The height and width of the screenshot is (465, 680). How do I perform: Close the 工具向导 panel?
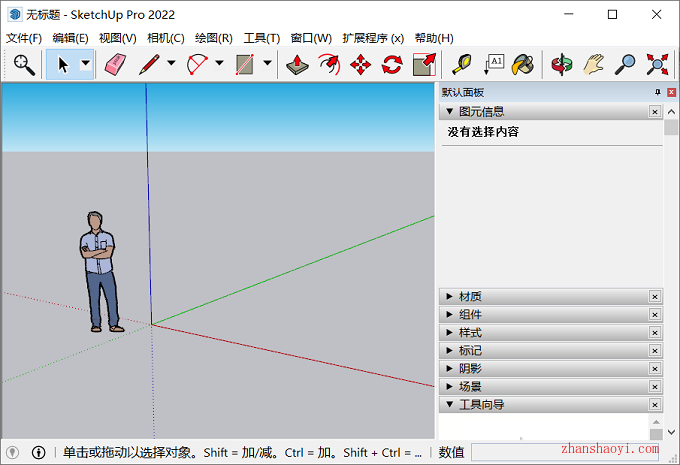pos(655,405)
